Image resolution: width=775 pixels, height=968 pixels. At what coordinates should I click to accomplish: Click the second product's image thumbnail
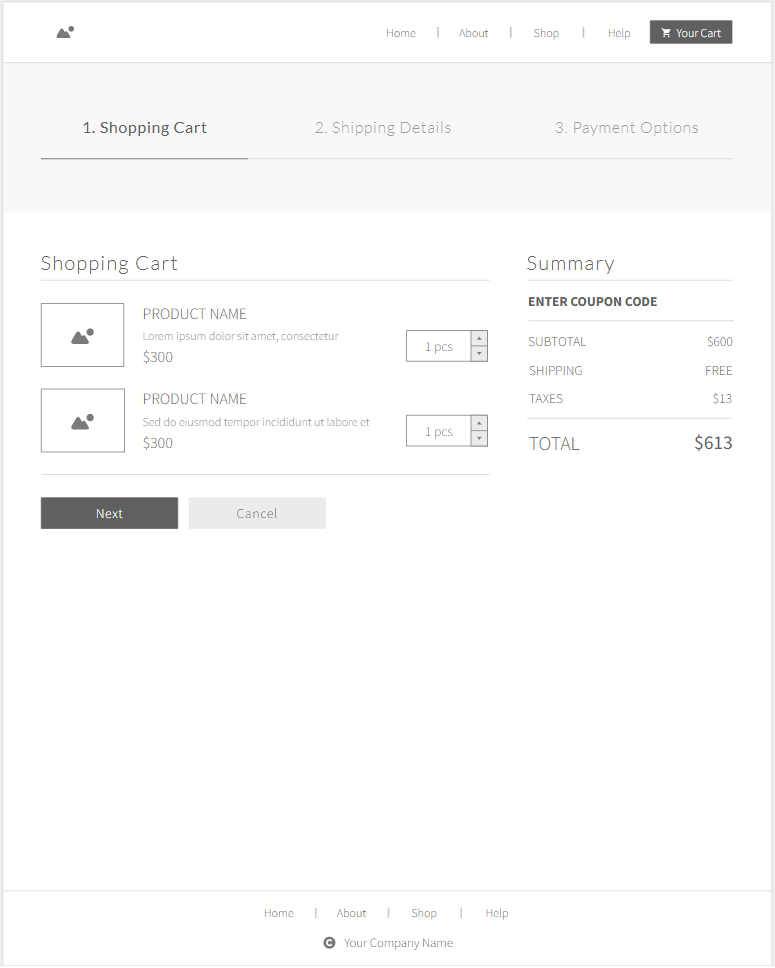(x=83, y=420)
